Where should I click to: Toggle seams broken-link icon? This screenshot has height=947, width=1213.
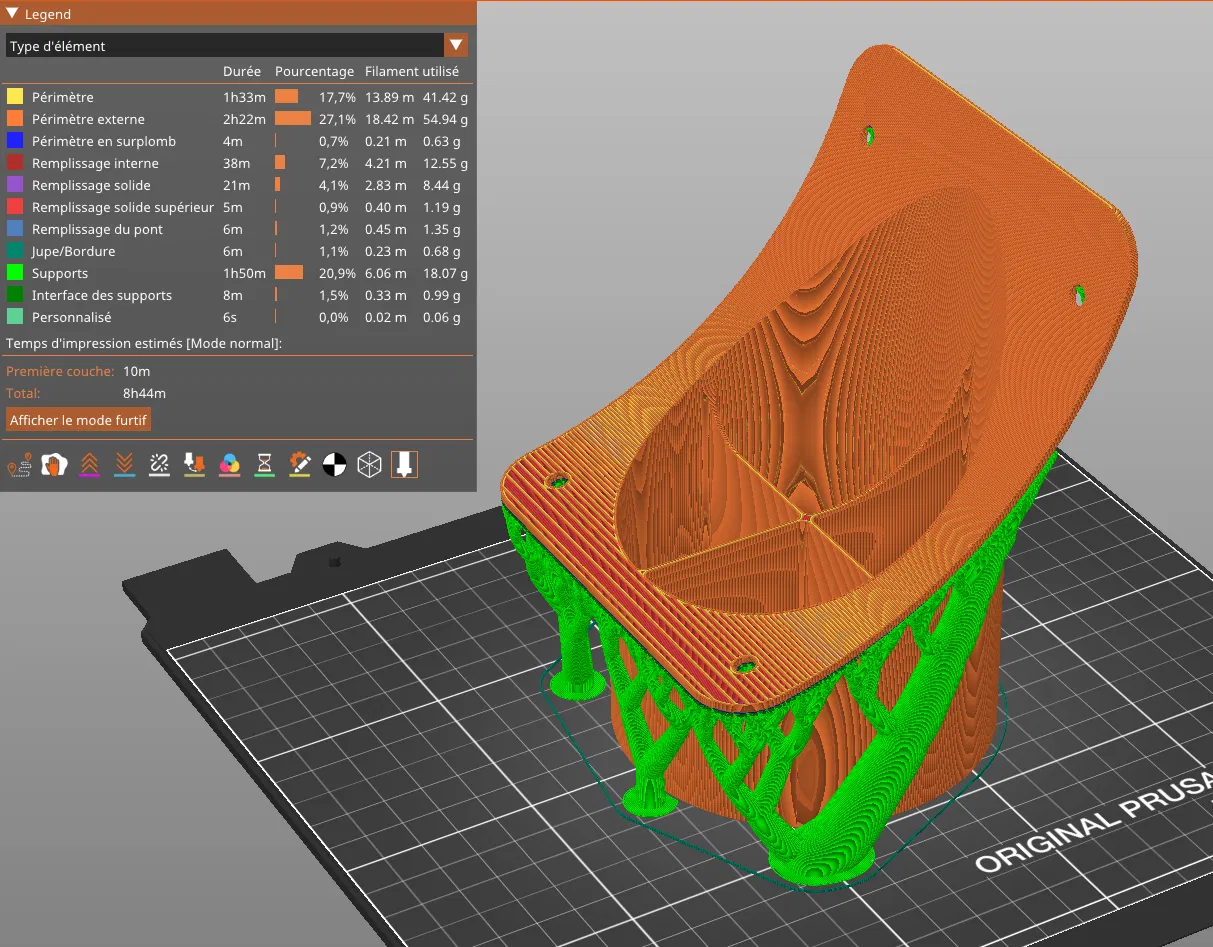pyautogui.click(x=159, y=465)
